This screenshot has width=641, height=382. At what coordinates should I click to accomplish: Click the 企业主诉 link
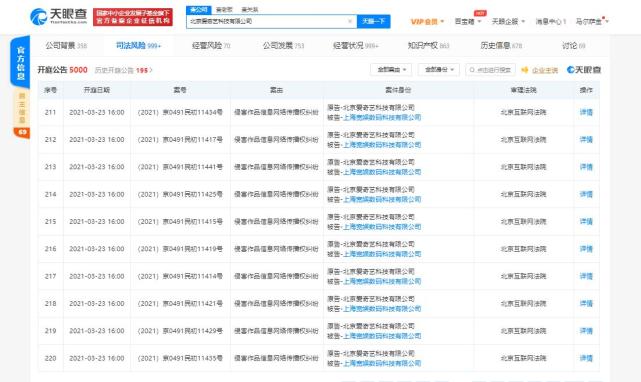tap(544, 70)
